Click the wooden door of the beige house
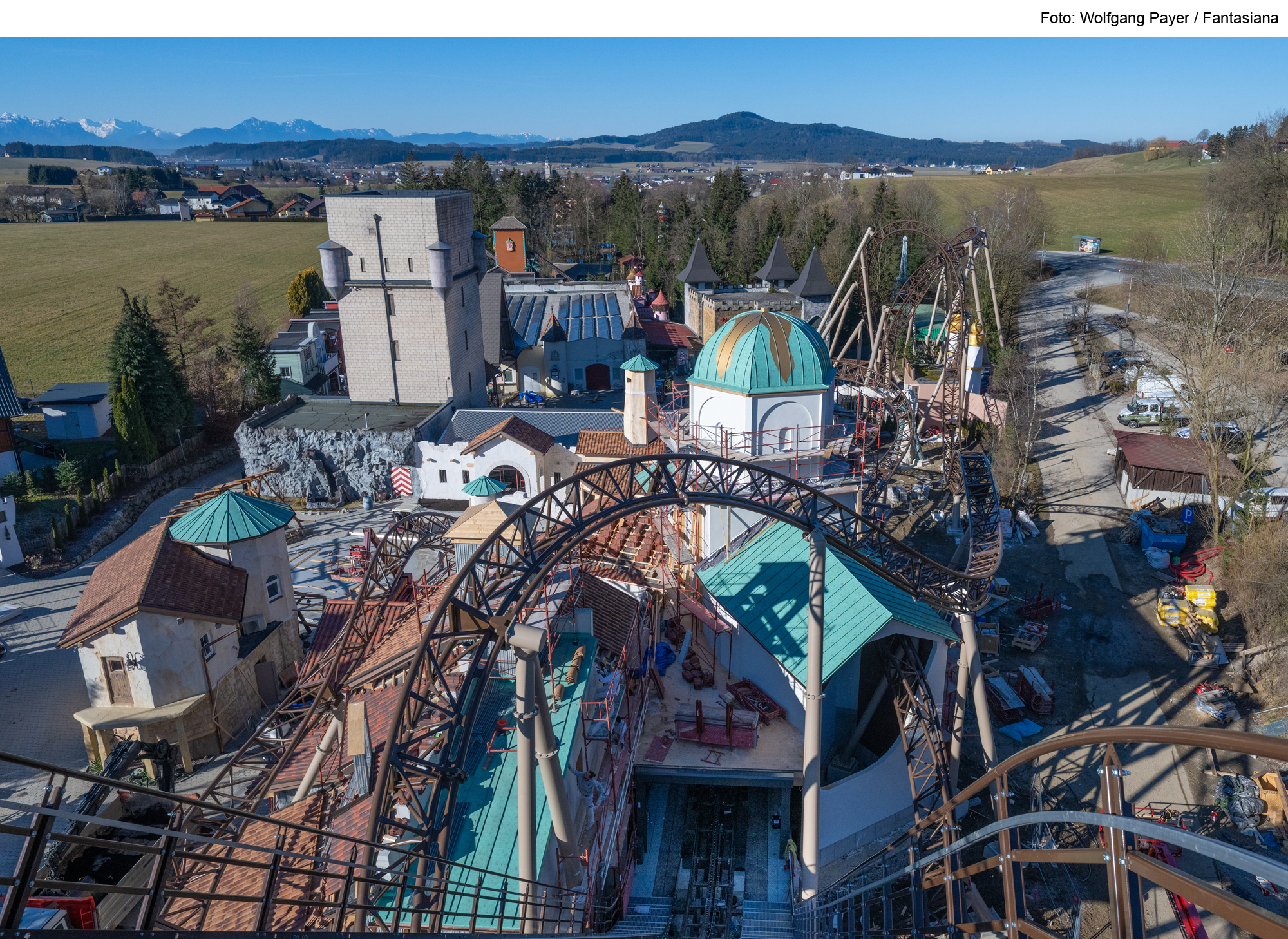Viewport: 1288px width, 939px height. [x=118, y=680]
